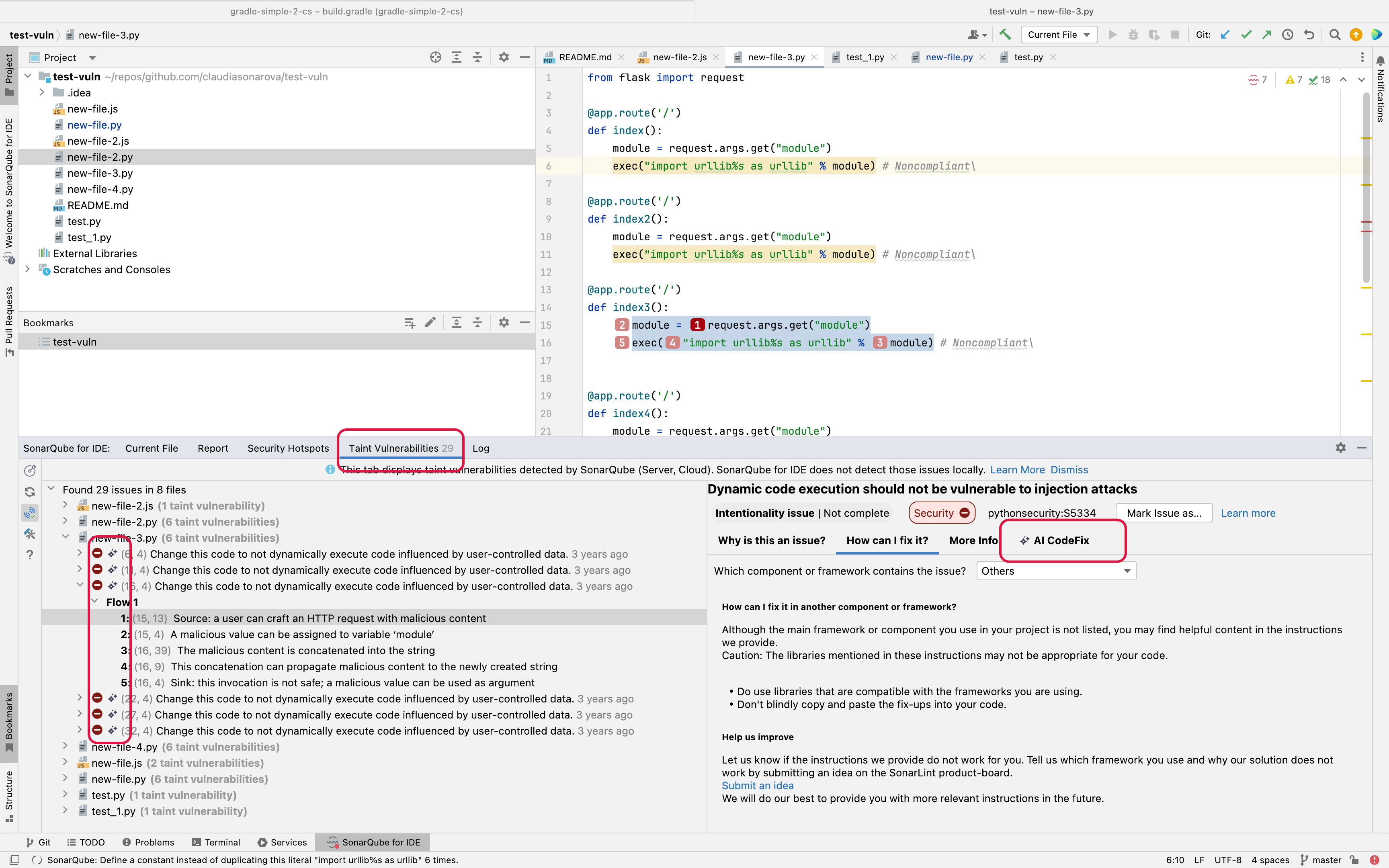Click the Bookmarks edit pencil icon
Viewport: 1389px width, 868px height.
point(430,322)
